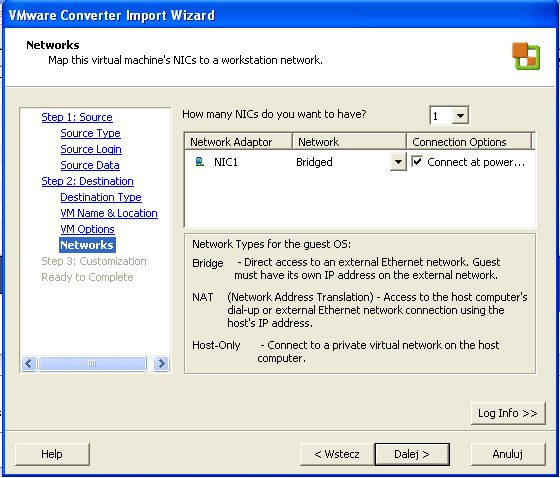Click the Network Adaptor column header

[x=238, y=142]
